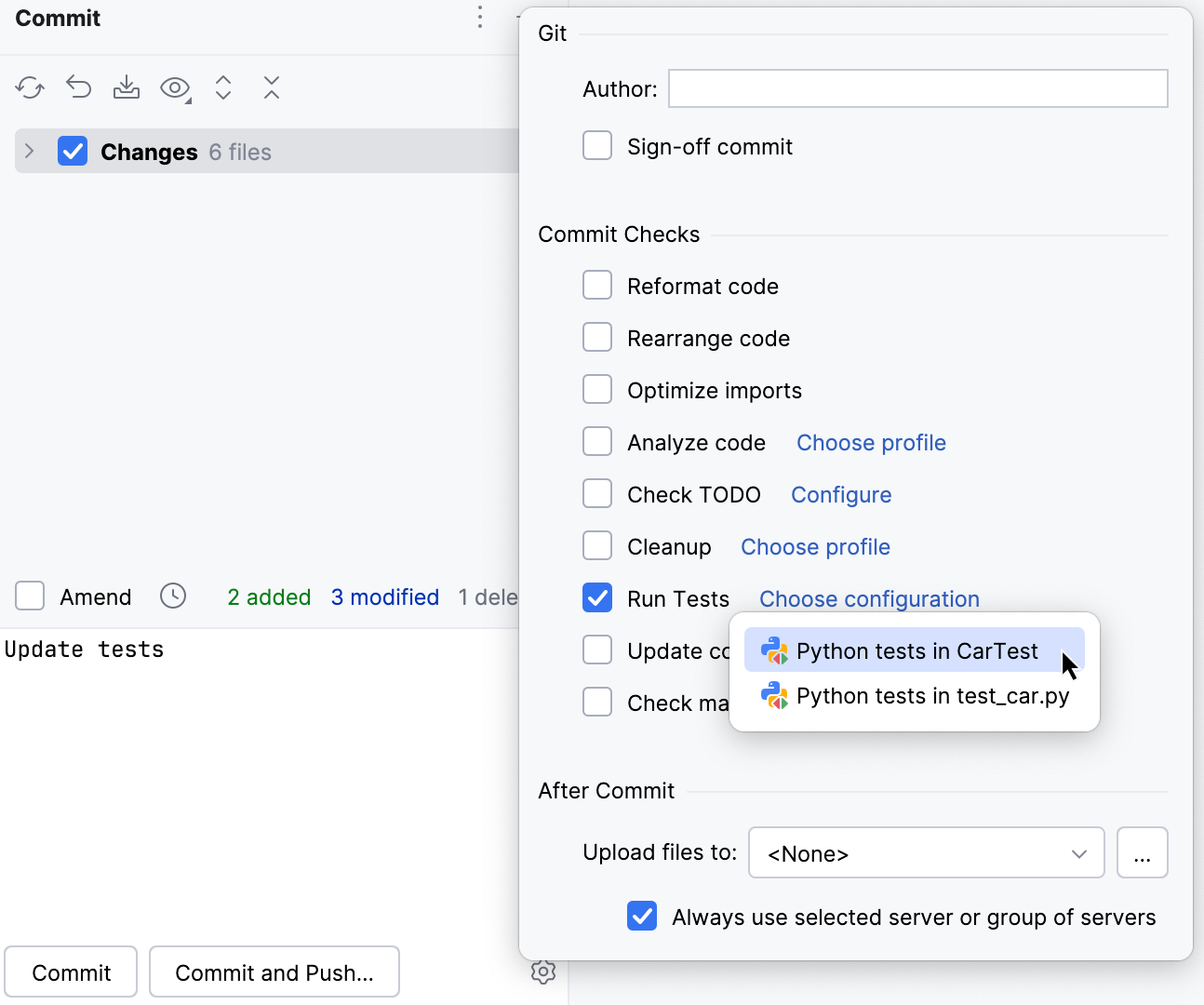The image size is (1204, 1005).
Task: Click inside the Author input field
Action: click(x=917, y=88)
